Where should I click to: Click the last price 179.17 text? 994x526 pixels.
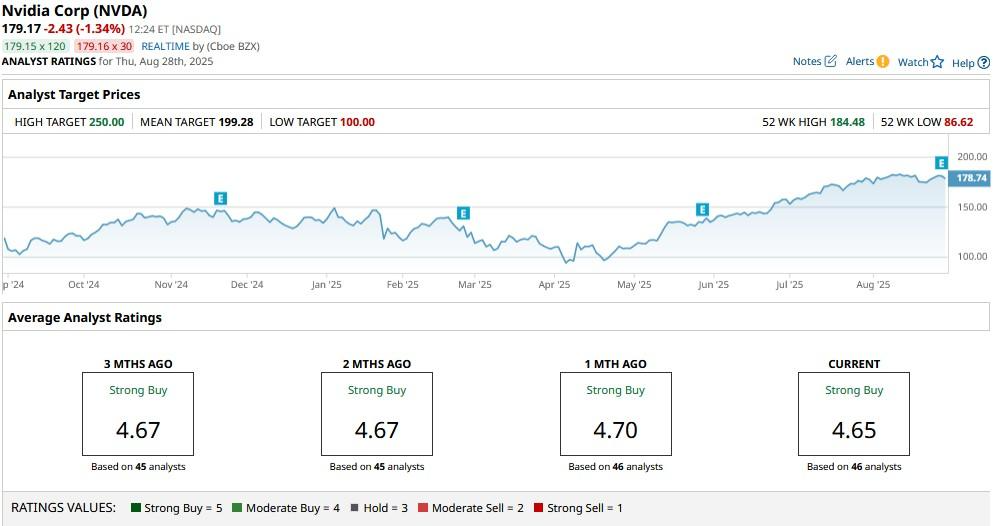tap(21, 29)
